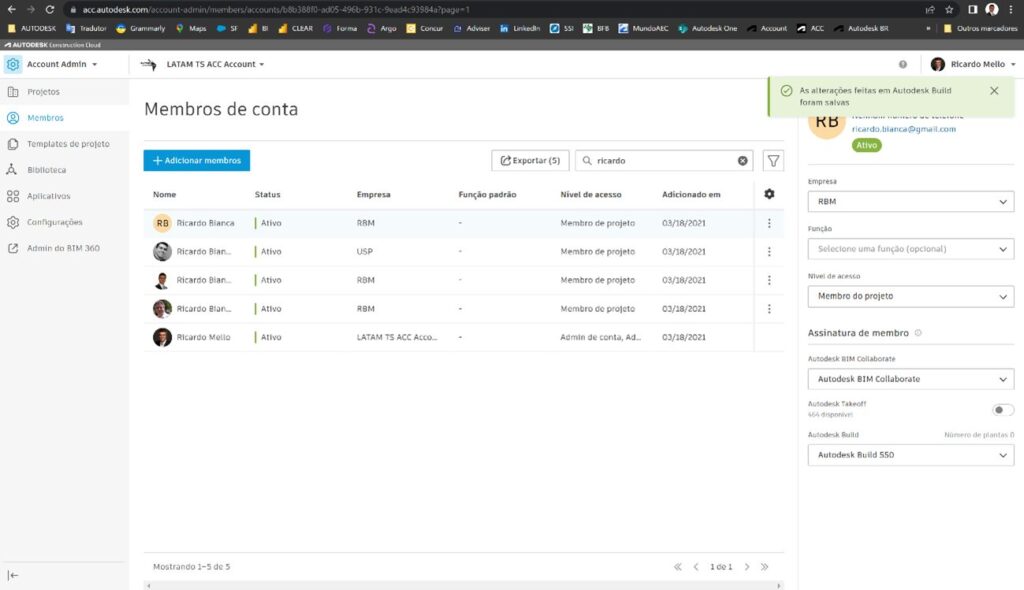Viewport: 1024px width, 590px height.
Task: Open the Projetos section in sidebar
Action: 43,91
